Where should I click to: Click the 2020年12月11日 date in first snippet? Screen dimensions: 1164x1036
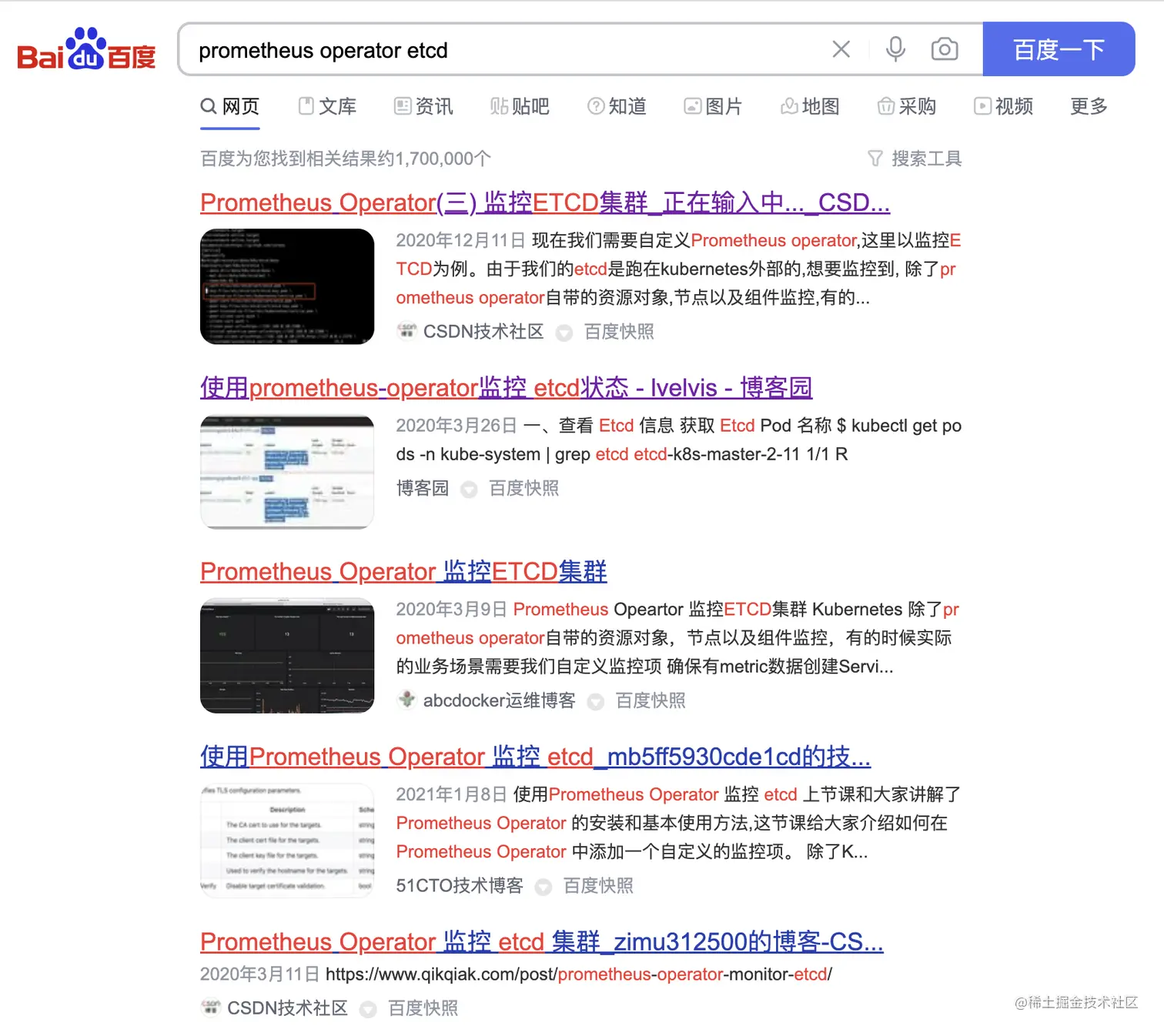(x=460, y=241)
